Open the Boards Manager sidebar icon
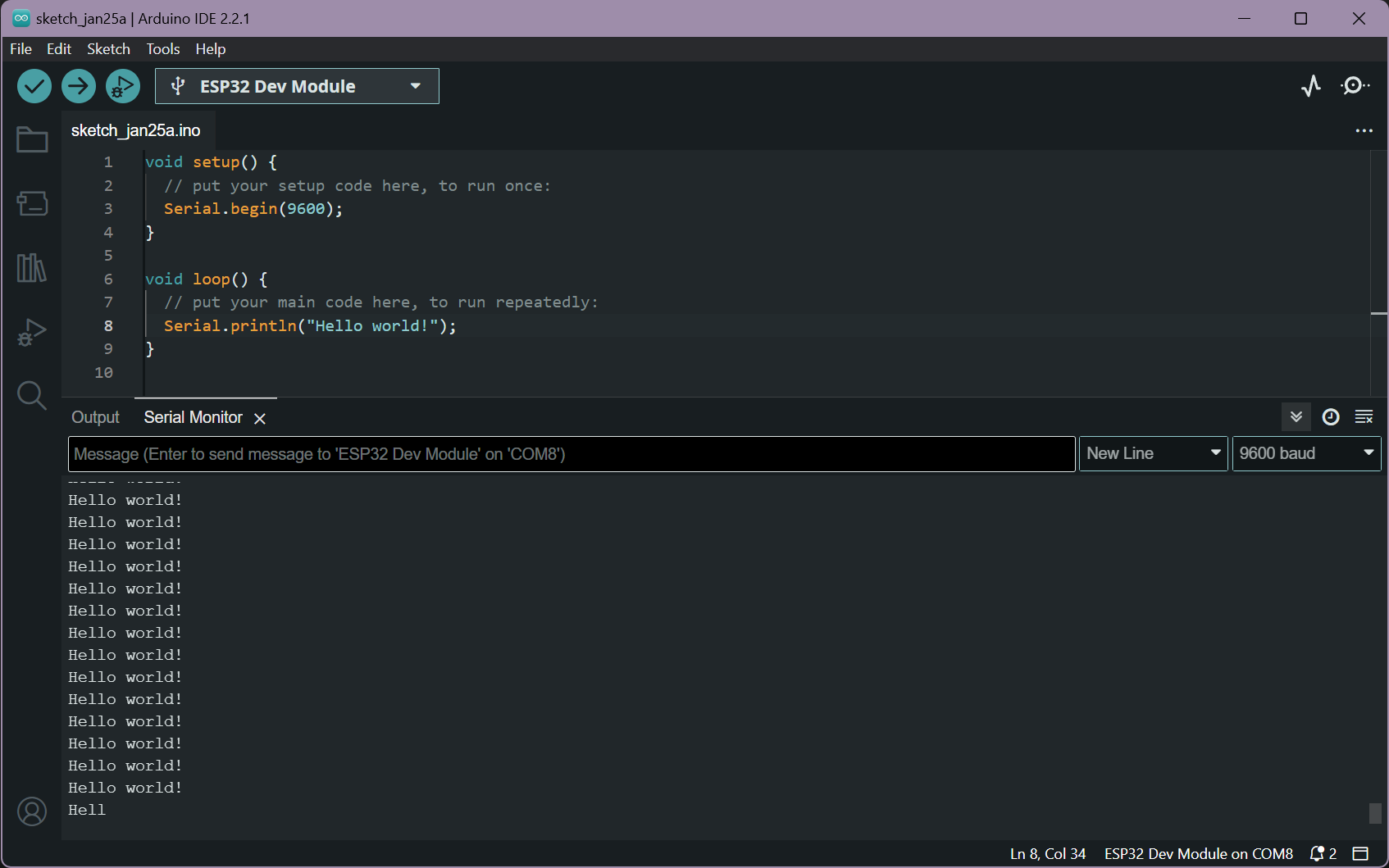Screen dimensions: 1389x868 [x=32, y=203]
